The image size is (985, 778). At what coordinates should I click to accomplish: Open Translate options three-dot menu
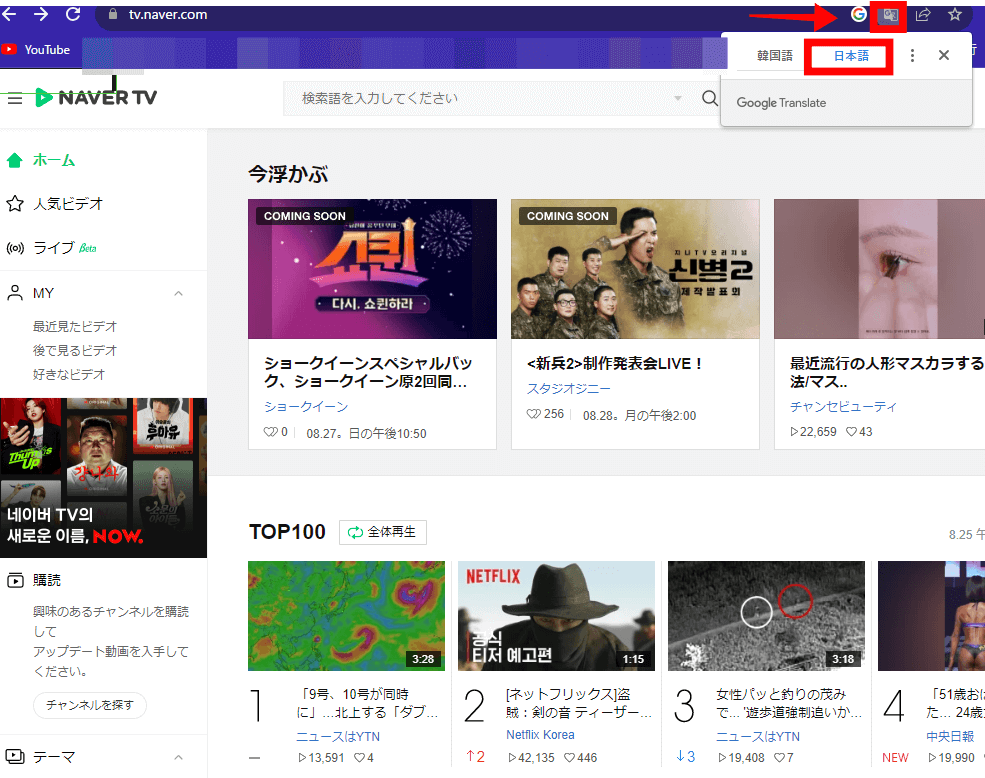pyautogui.click(x=912, y=56)
